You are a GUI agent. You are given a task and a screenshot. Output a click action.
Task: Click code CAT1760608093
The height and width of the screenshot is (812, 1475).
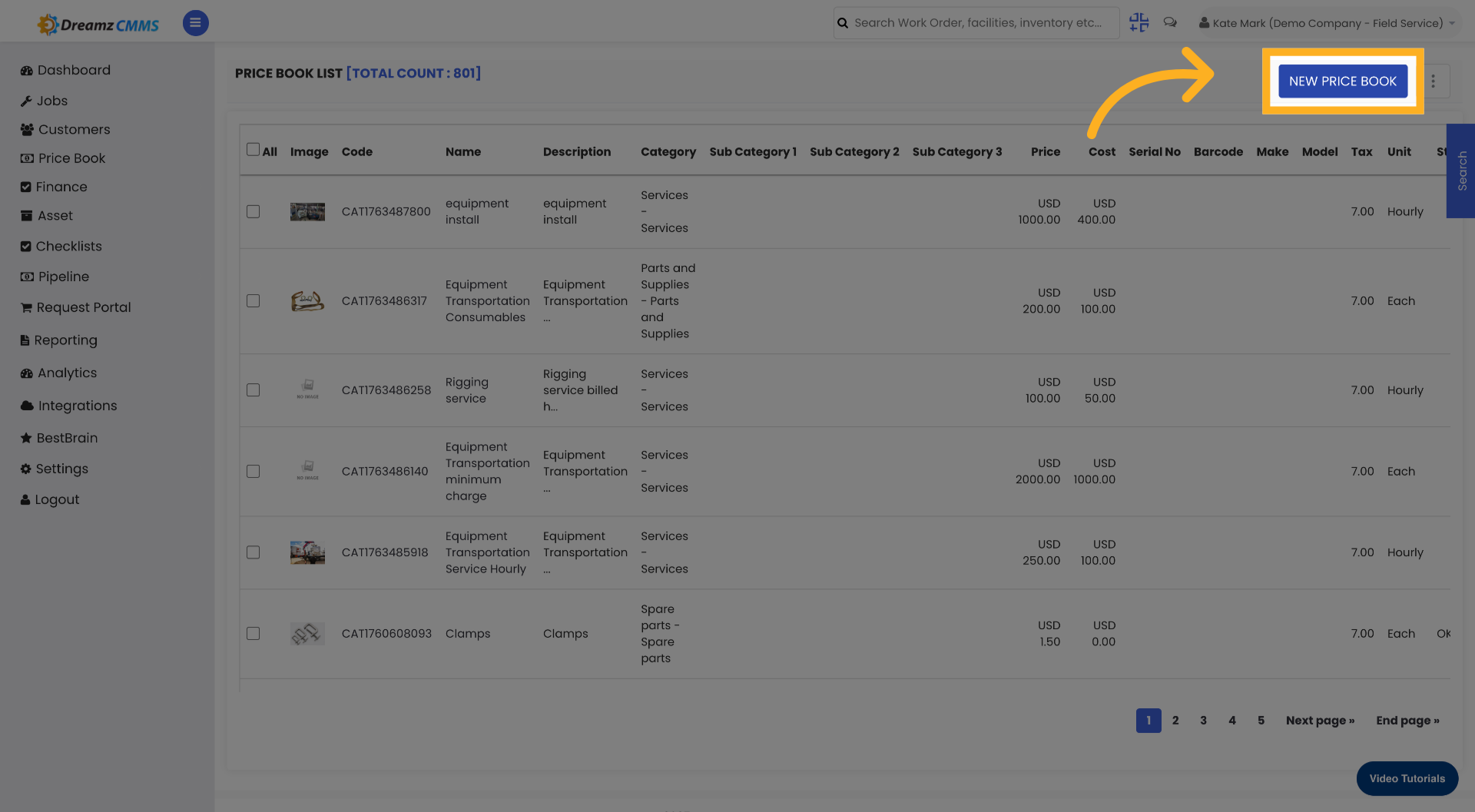click(386, 633)
